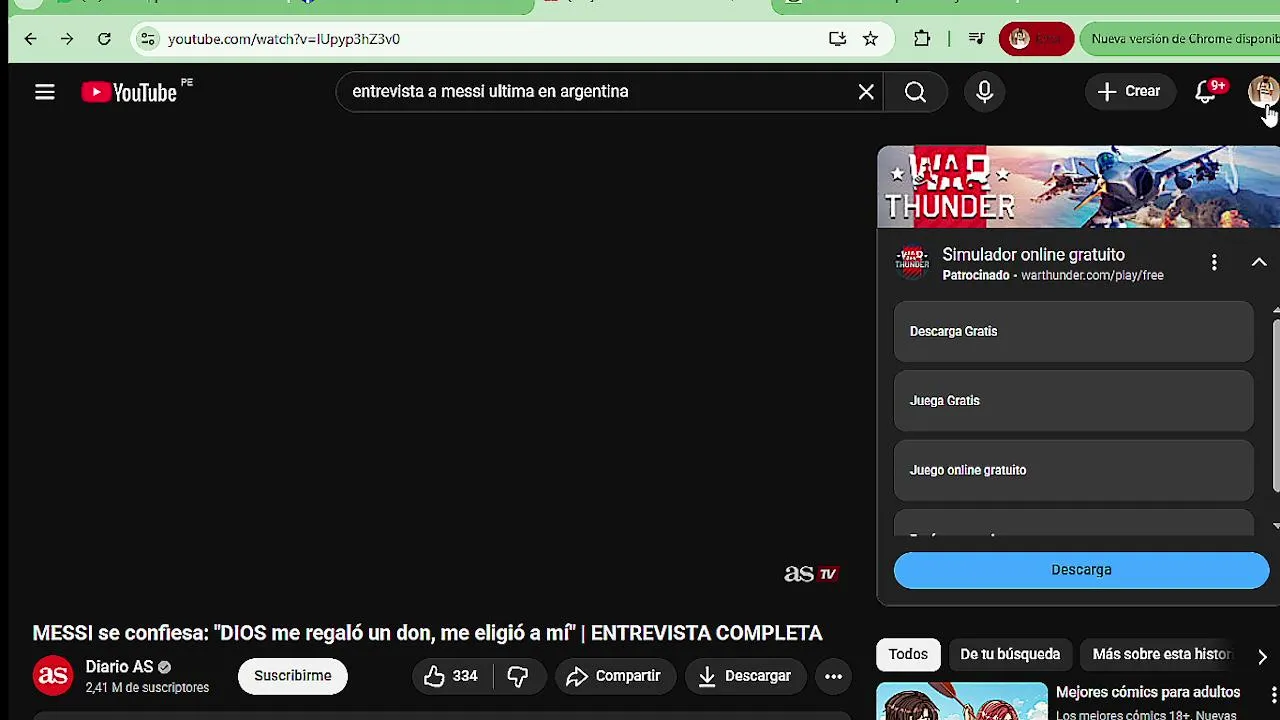Open more actions three-dot menu
1280x720 pixels.
[833, 676]
